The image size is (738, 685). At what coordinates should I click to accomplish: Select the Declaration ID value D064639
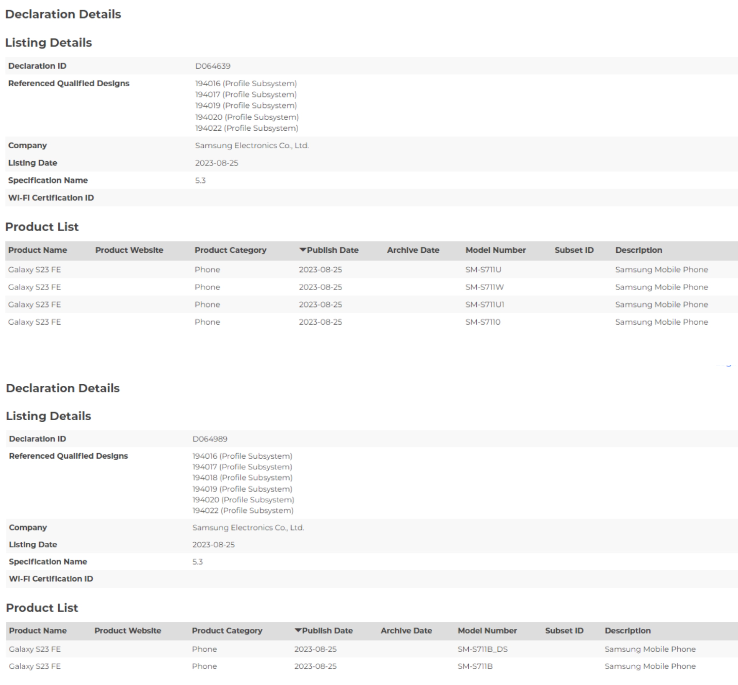tap(213, 66)
